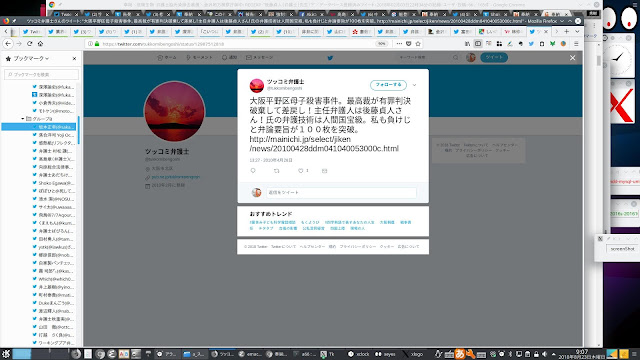The image size is (640, 360).
Task: Open the mainichi.jp news link in tweet
Action: [x=324, y=144]
